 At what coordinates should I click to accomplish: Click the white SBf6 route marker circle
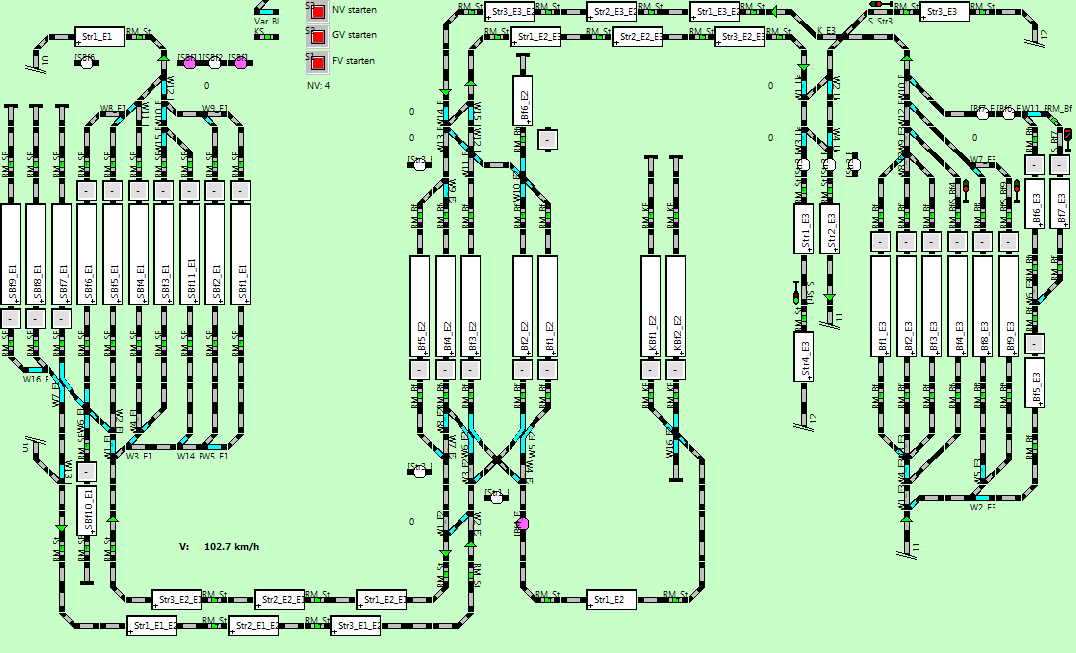(87, 63)
